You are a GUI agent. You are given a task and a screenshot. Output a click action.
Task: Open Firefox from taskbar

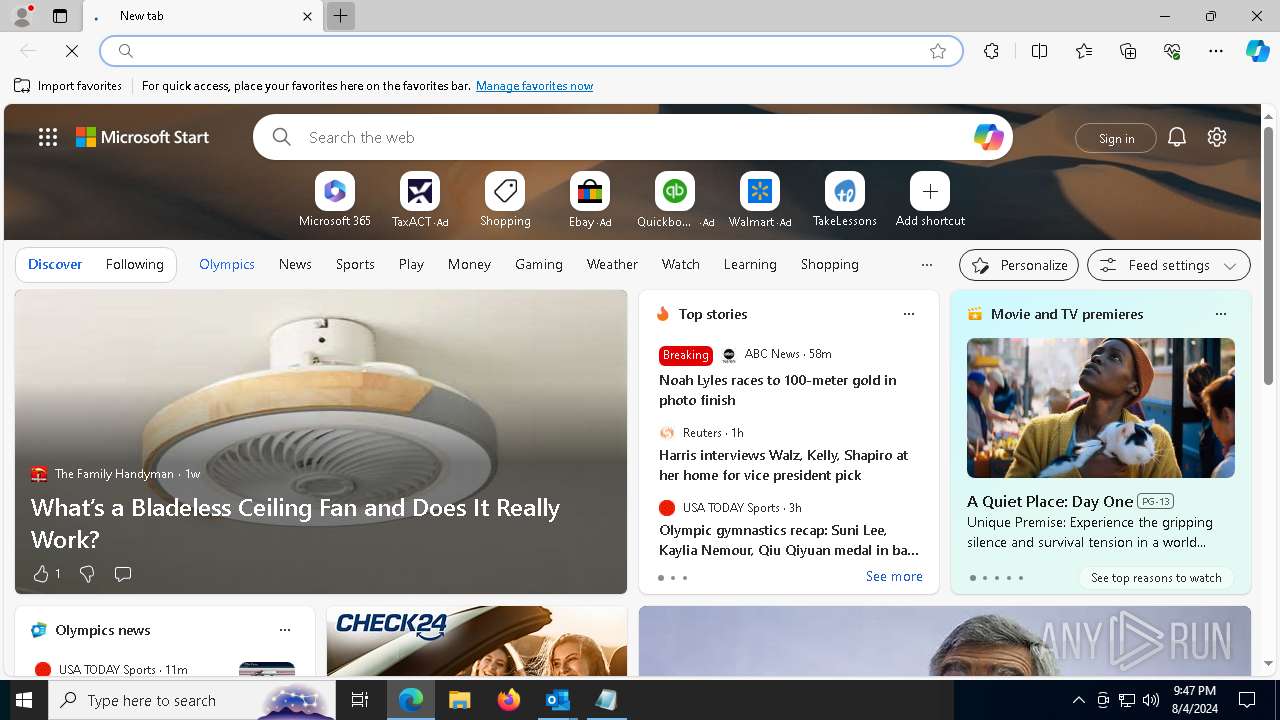point(509,700)
